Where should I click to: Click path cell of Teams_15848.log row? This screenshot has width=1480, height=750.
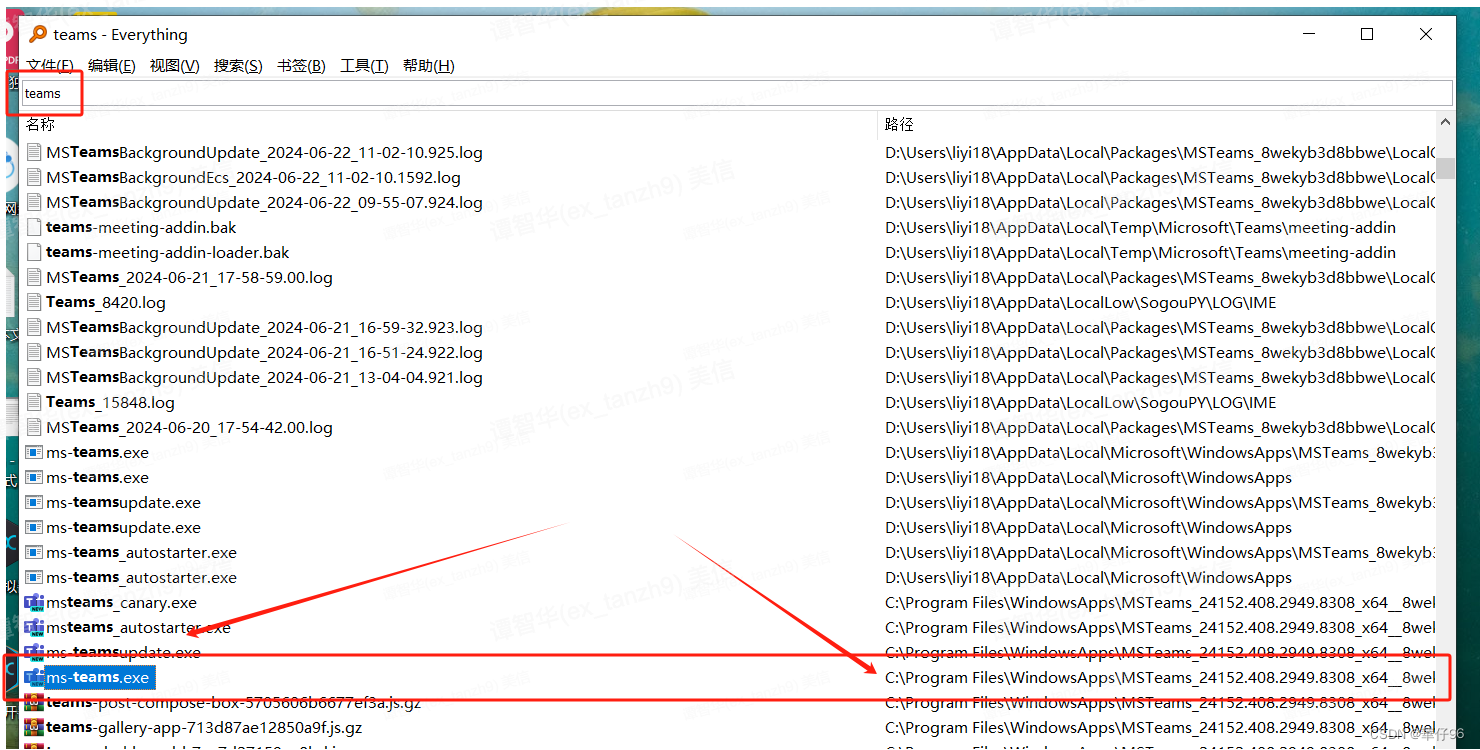tap(1081, 403)
